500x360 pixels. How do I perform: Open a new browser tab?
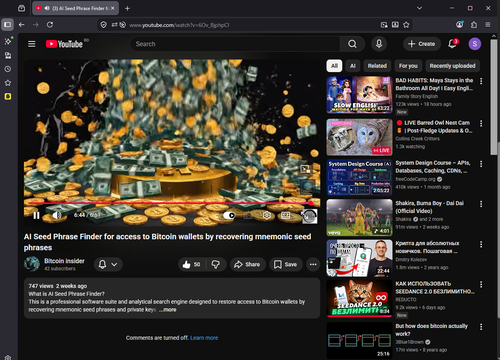click(x=127, y=8)
